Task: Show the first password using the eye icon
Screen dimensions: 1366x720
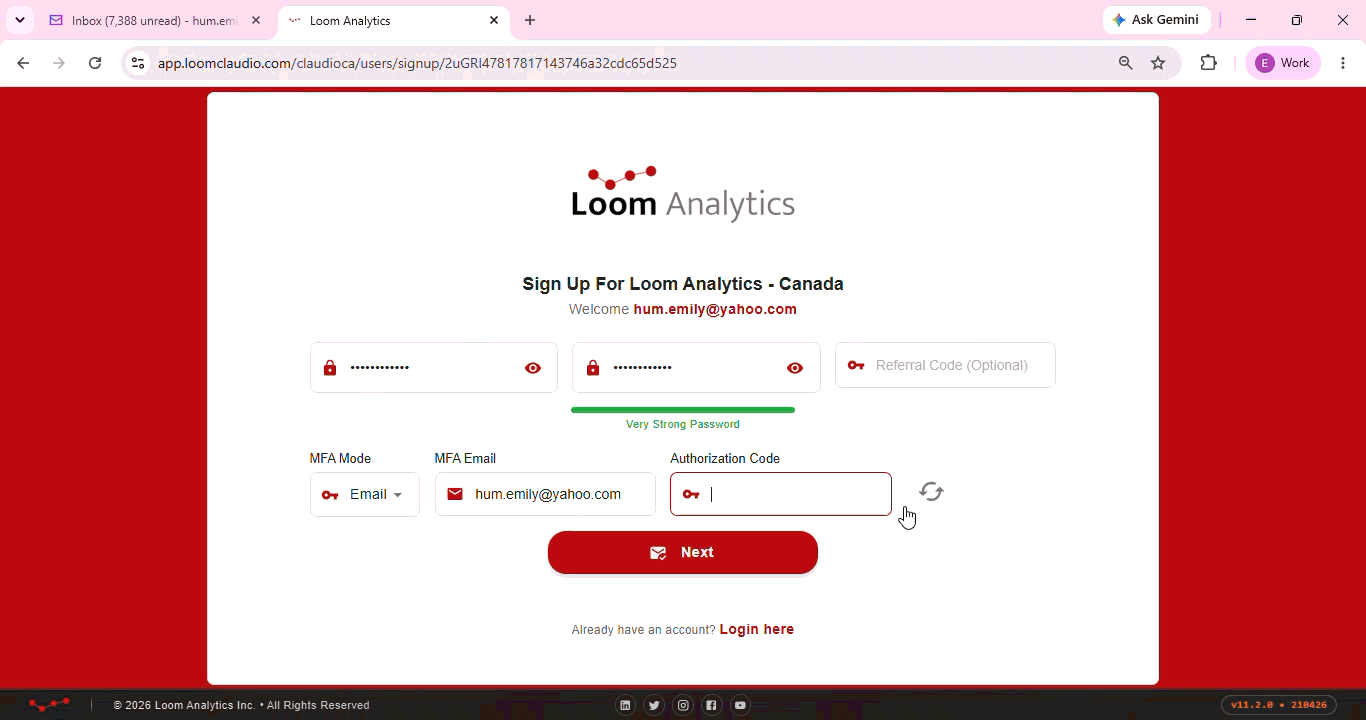Action: tap(533, 368)
